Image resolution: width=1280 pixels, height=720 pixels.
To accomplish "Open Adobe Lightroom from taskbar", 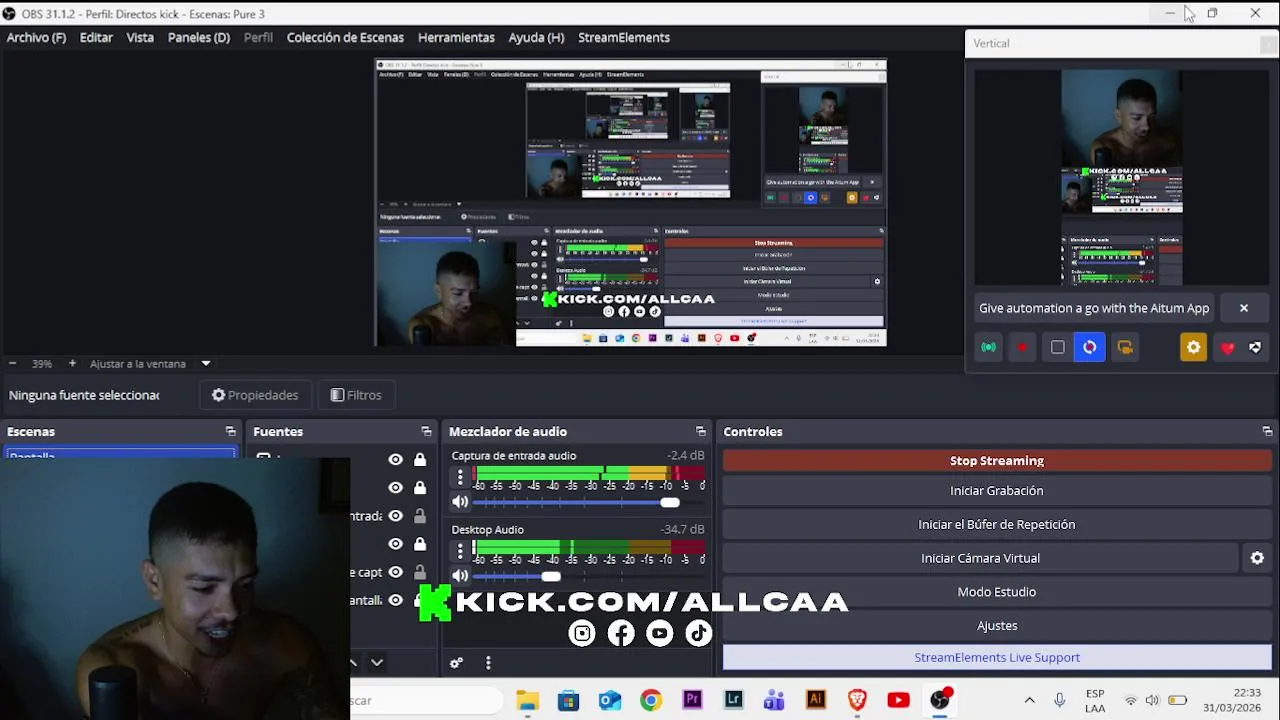I will [734, 700].
